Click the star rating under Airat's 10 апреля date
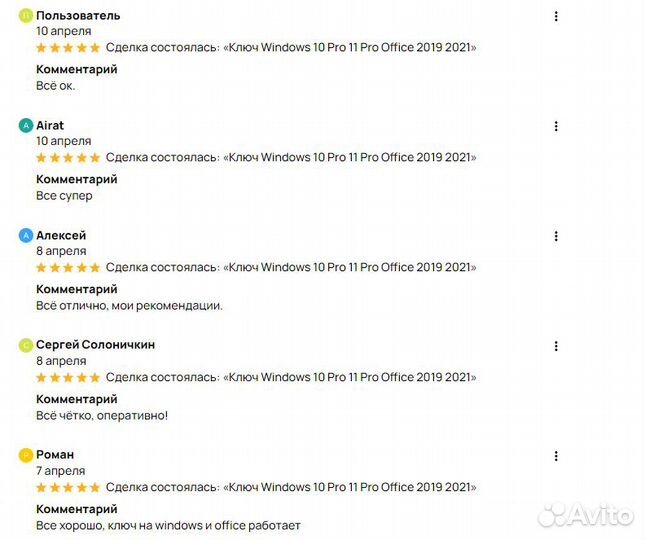645x540 pixels. click(x=68, y=157)
